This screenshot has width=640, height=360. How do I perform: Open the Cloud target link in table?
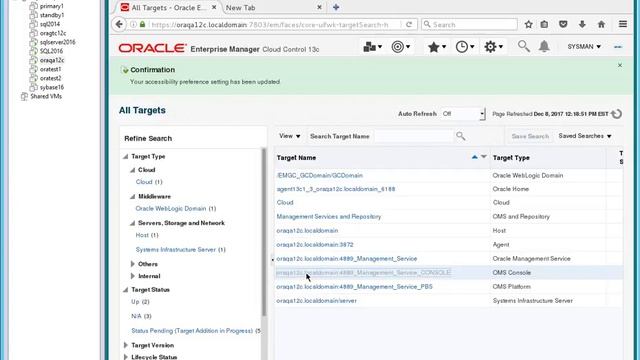click(285, 202)
